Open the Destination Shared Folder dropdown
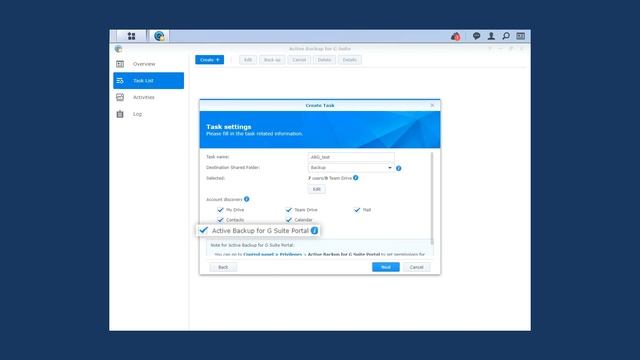 click(x=351, y=168)
